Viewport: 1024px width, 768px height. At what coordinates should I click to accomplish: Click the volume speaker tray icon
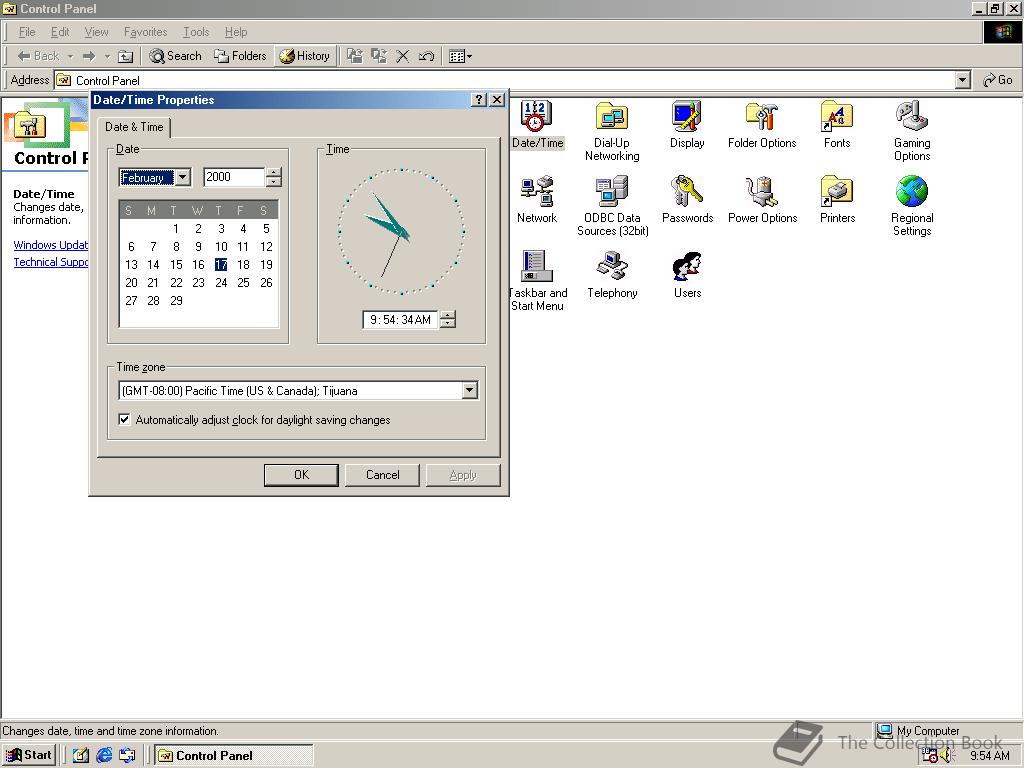[948, 756]
